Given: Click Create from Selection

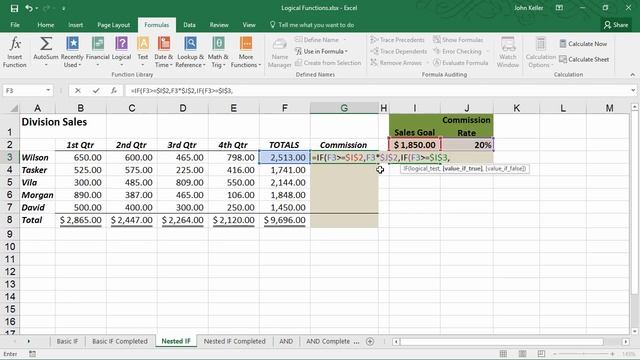Looking at the screenshot, I should (328, 63).
